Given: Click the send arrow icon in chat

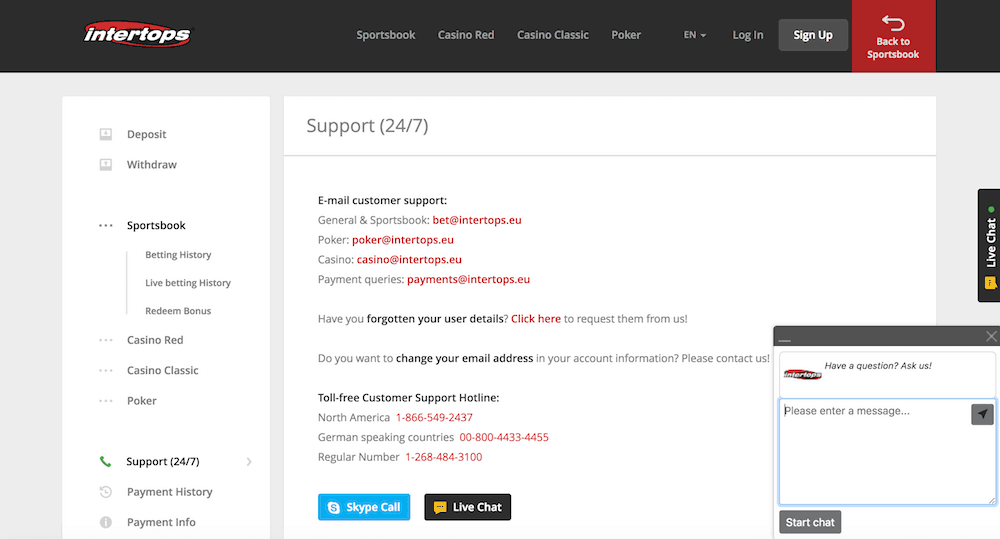Looking at the screenshot, I should (982, 414).
